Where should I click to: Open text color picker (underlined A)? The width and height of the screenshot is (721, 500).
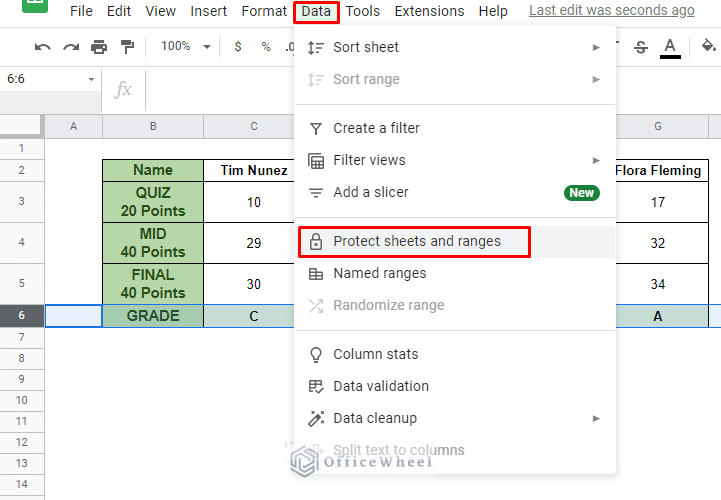[670, 47]
